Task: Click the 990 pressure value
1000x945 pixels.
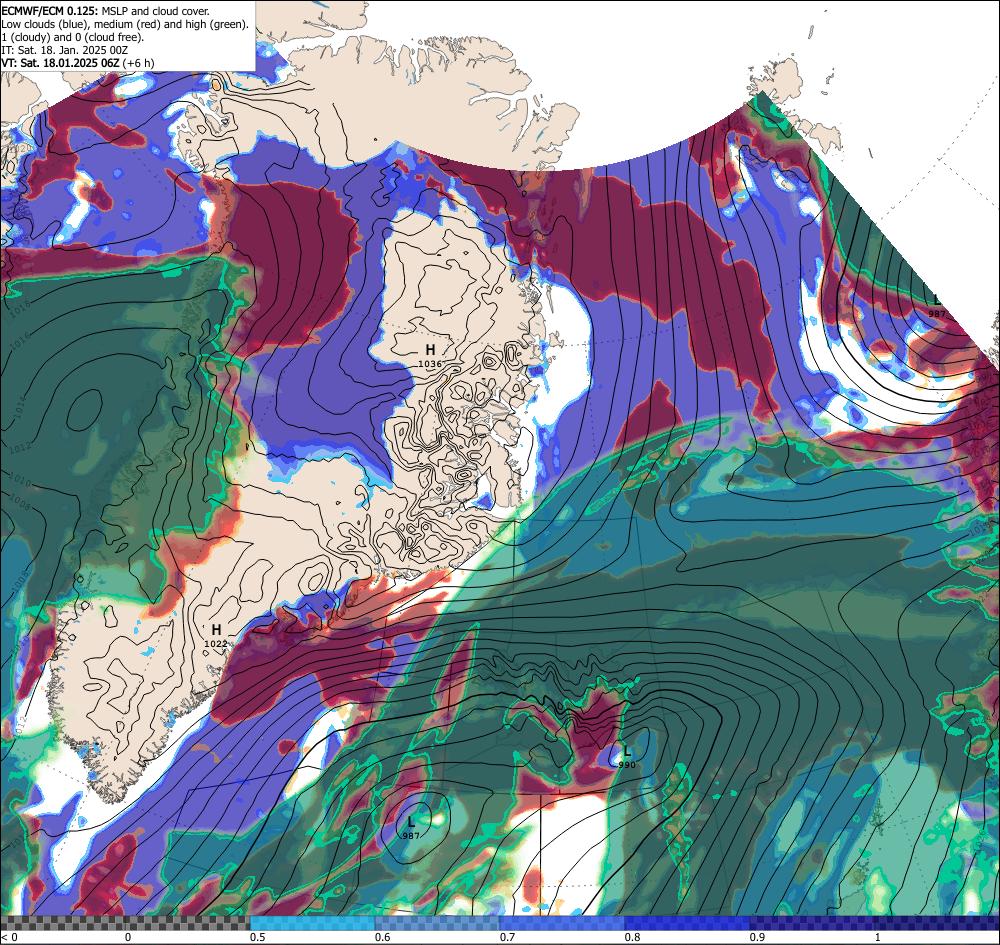Action: pos(627,765)
